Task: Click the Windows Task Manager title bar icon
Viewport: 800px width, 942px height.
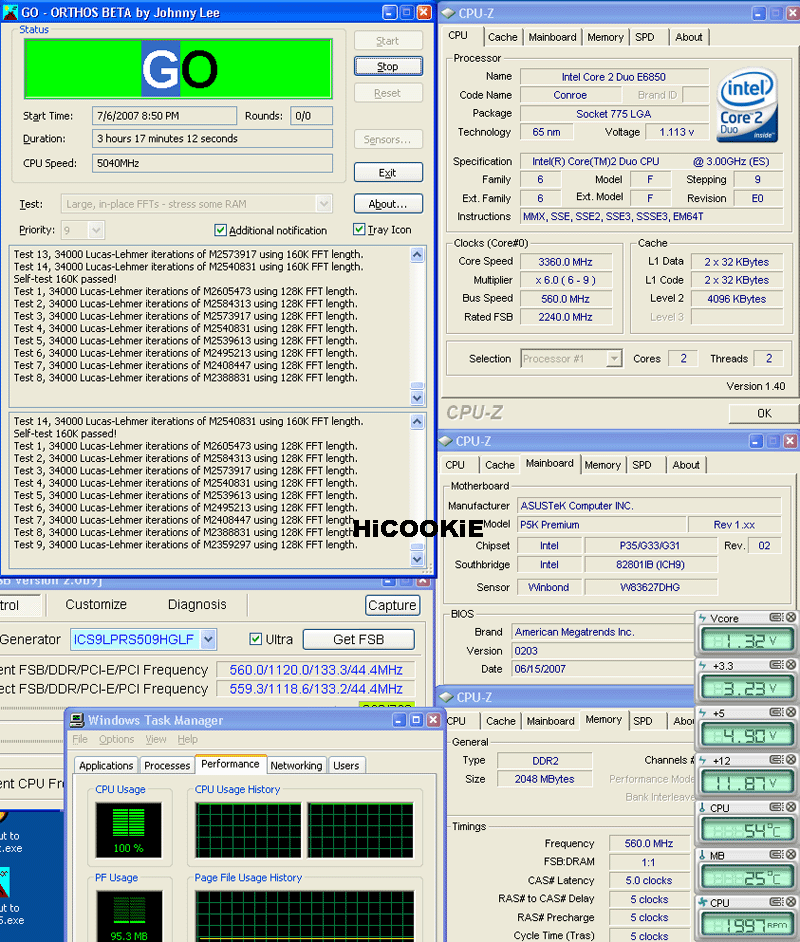Action: (76, 720)
